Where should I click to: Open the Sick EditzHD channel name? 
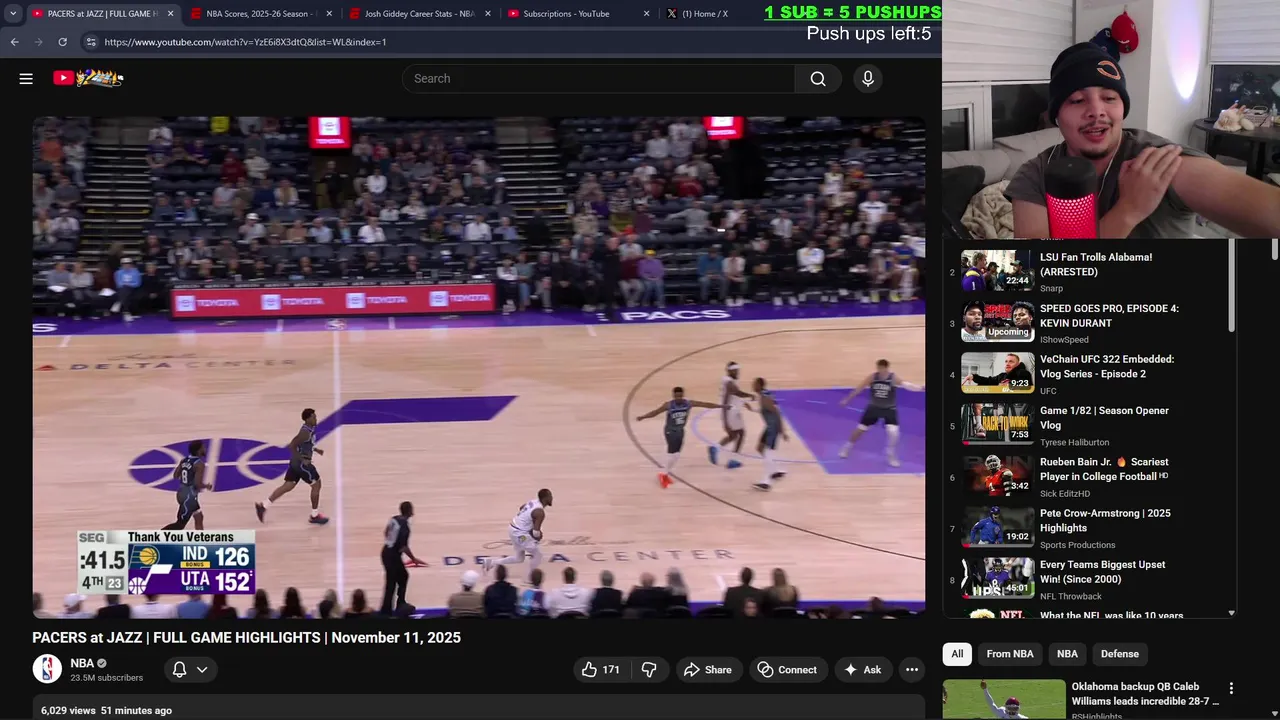pos(1065,494)
